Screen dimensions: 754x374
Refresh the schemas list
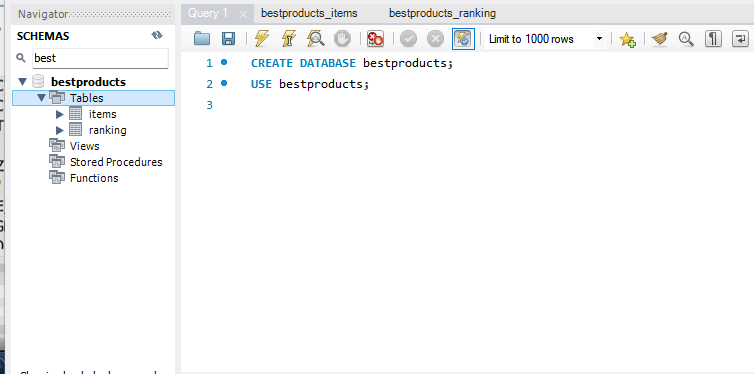coord(157,36)
